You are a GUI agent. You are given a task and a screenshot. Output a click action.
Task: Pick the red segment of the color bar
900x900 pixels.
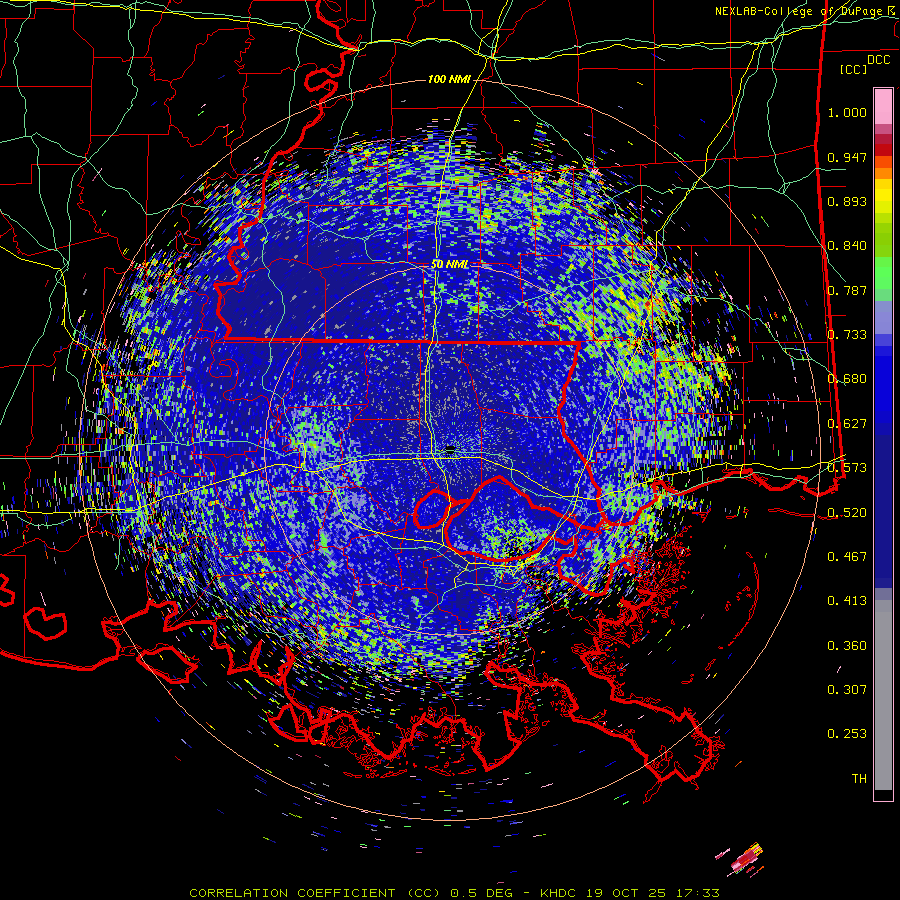pos(883,150)
